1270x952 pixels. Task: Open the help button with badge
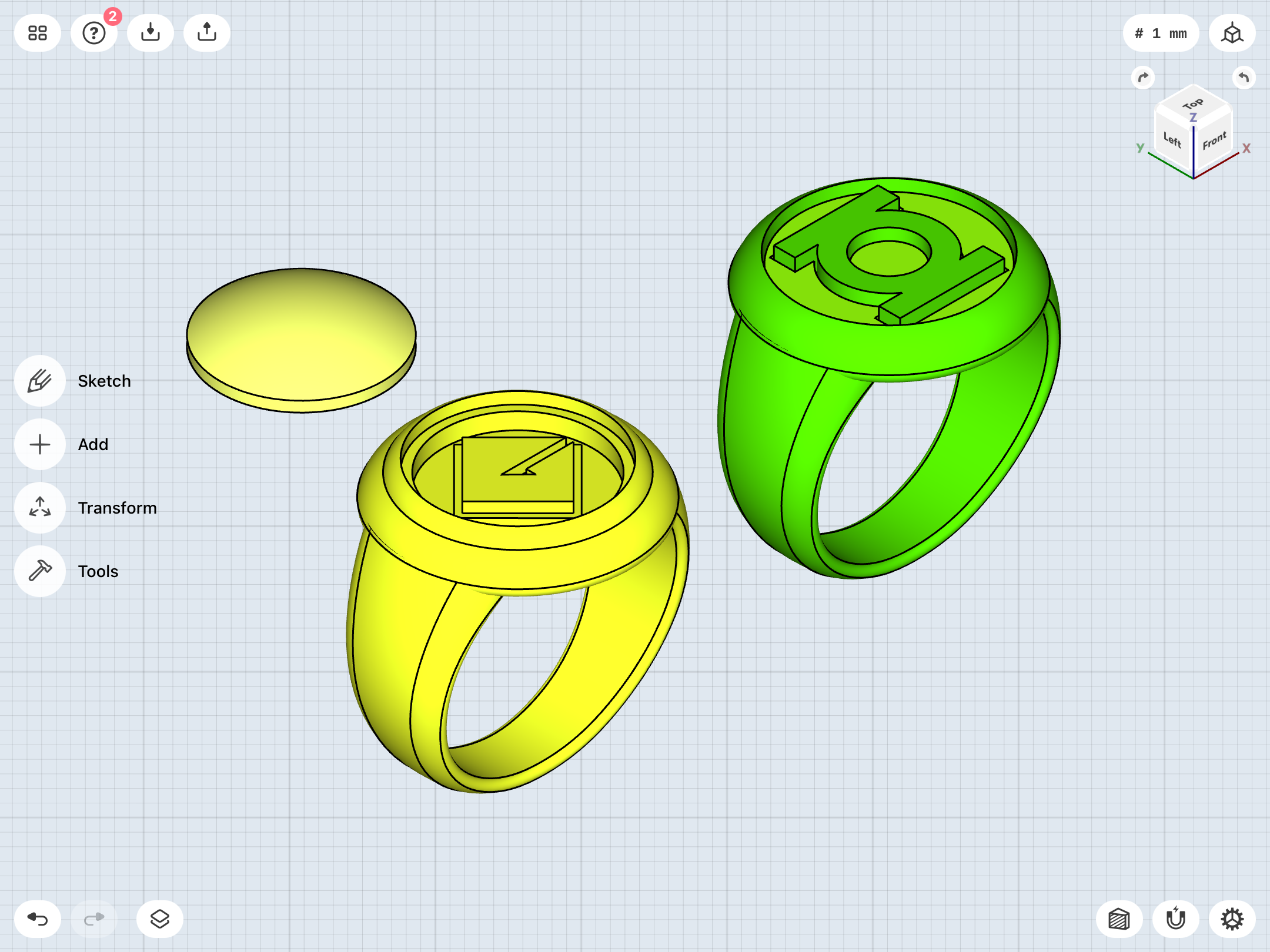point(94,33)
